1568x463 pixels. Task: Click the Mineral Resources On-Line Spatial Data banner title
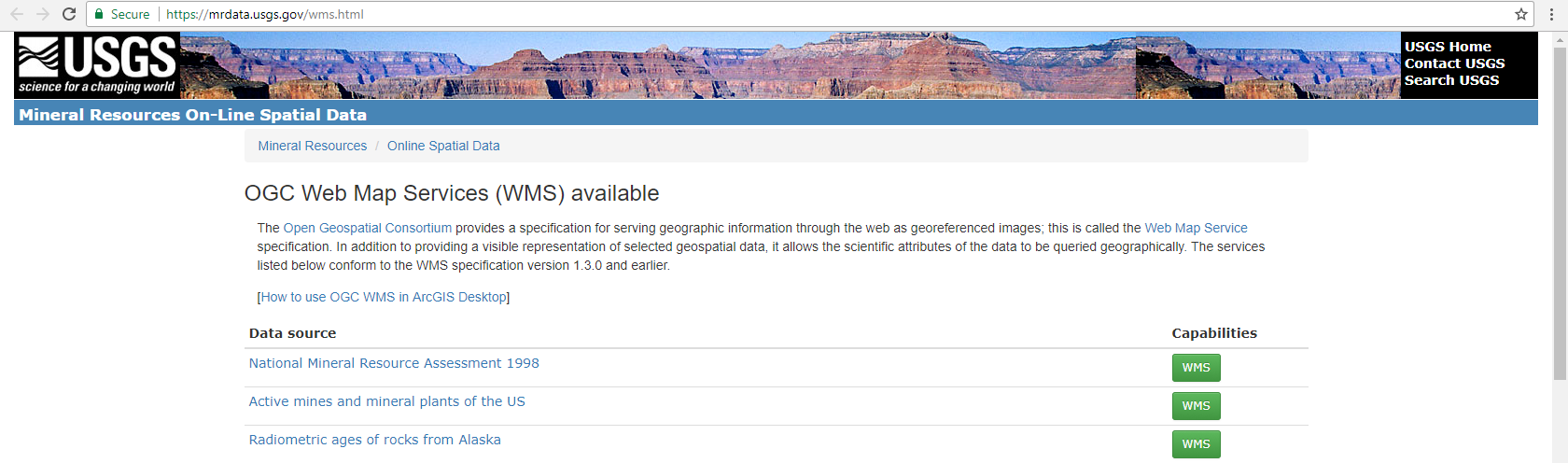[x=192, y=115]
